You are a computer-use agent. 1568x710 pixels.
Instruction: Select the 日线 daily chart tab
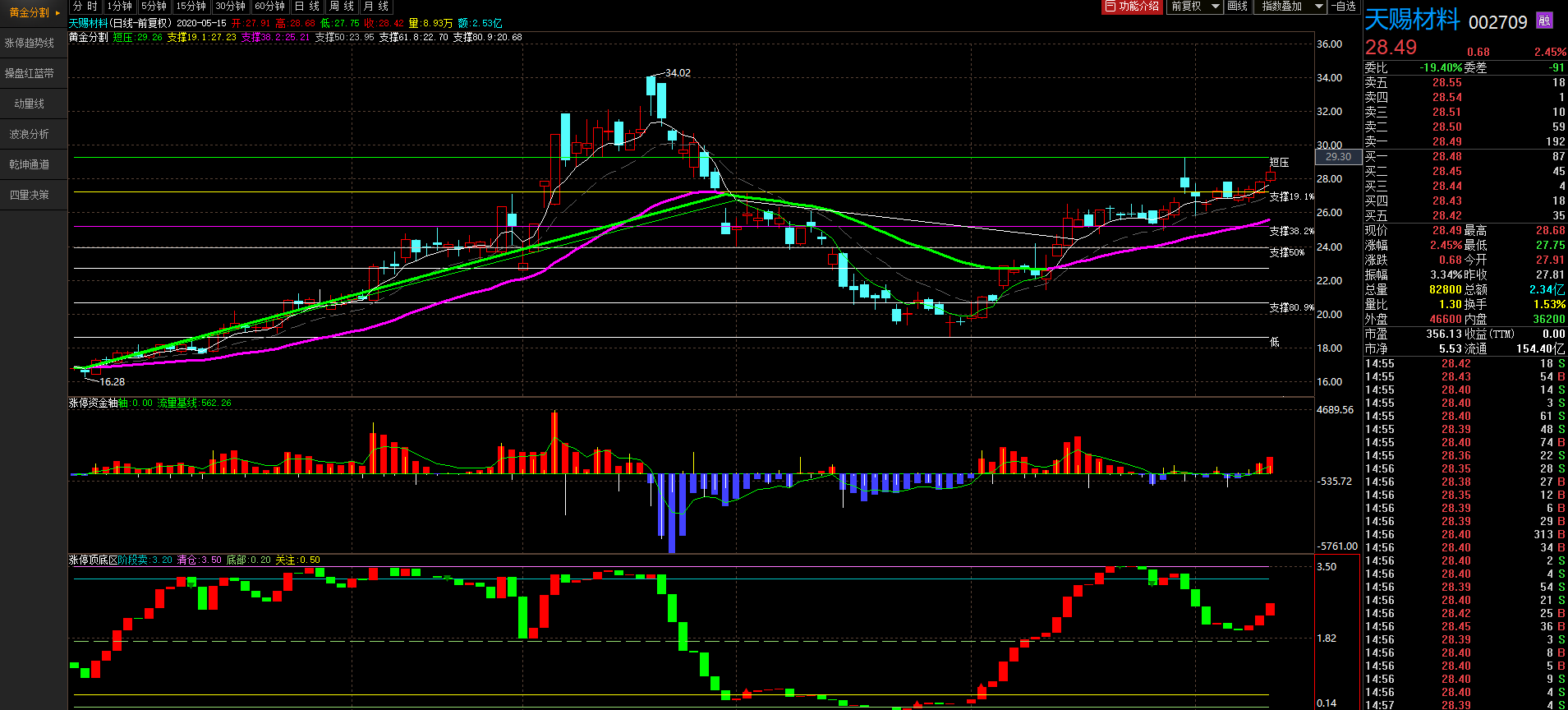pos(307,7)
